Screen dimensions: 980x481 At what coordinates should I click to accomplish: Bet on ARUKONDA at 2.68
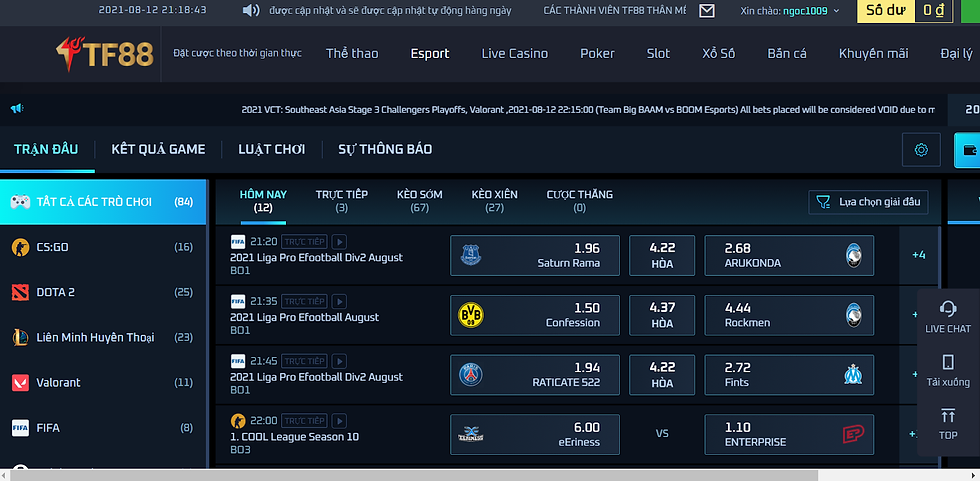pyautogui.click(x=789, y=255)
